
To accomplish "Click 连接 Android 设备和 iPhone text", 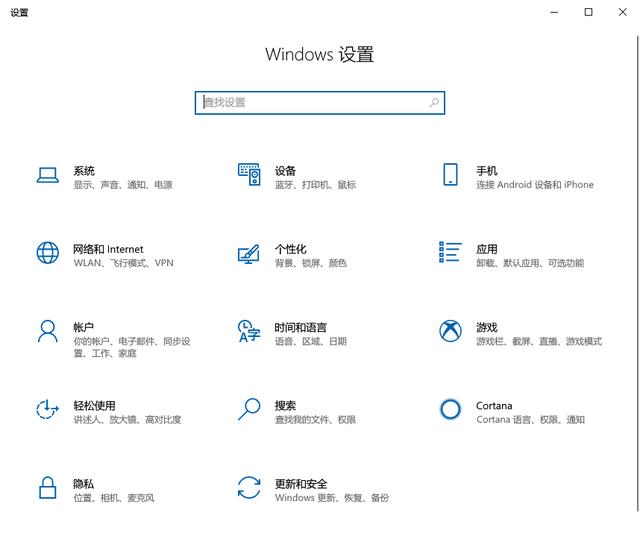I will [535, 185].
